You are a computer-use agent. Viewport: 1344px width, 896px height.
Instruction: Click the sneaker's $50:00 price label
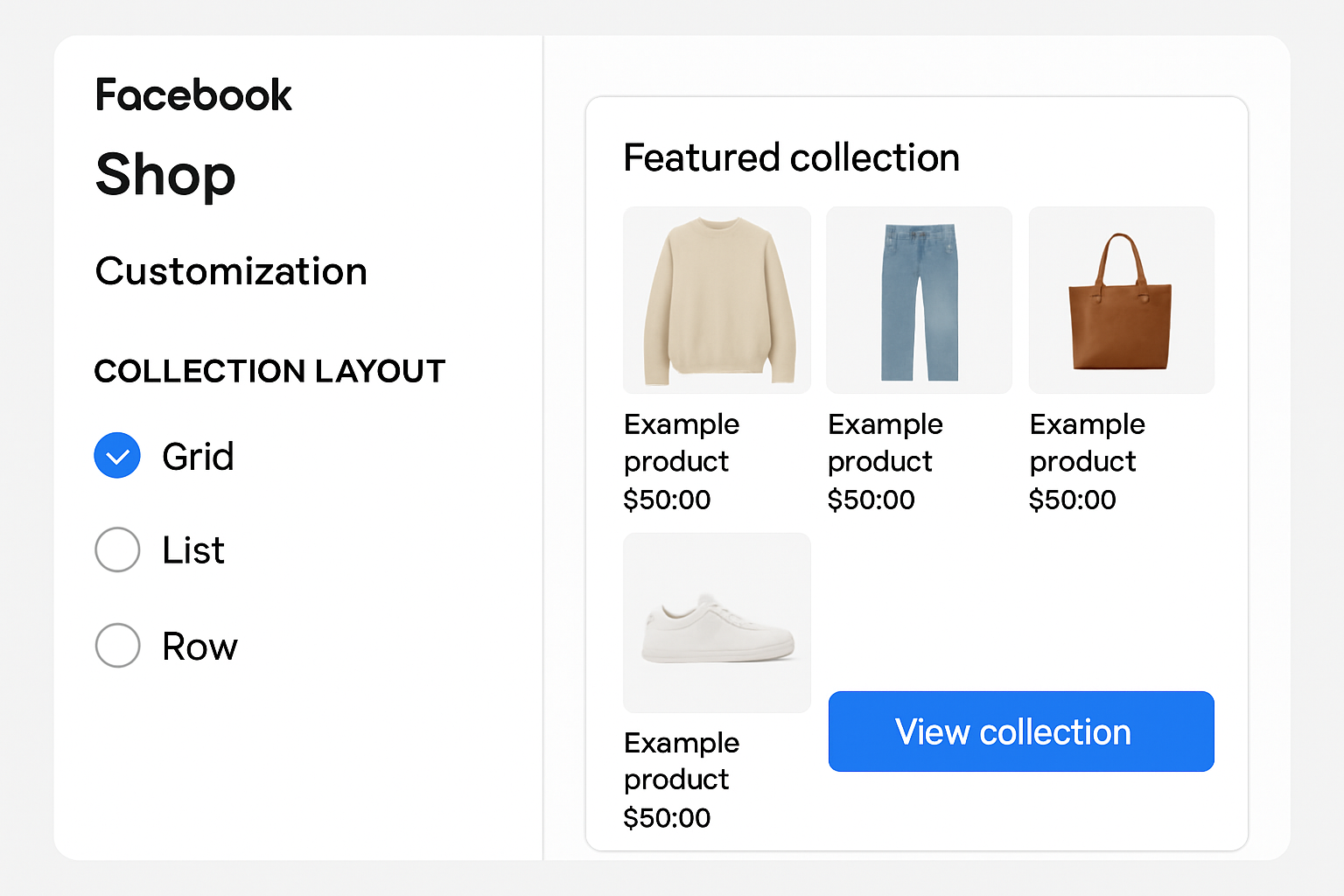tap(668, 817)
